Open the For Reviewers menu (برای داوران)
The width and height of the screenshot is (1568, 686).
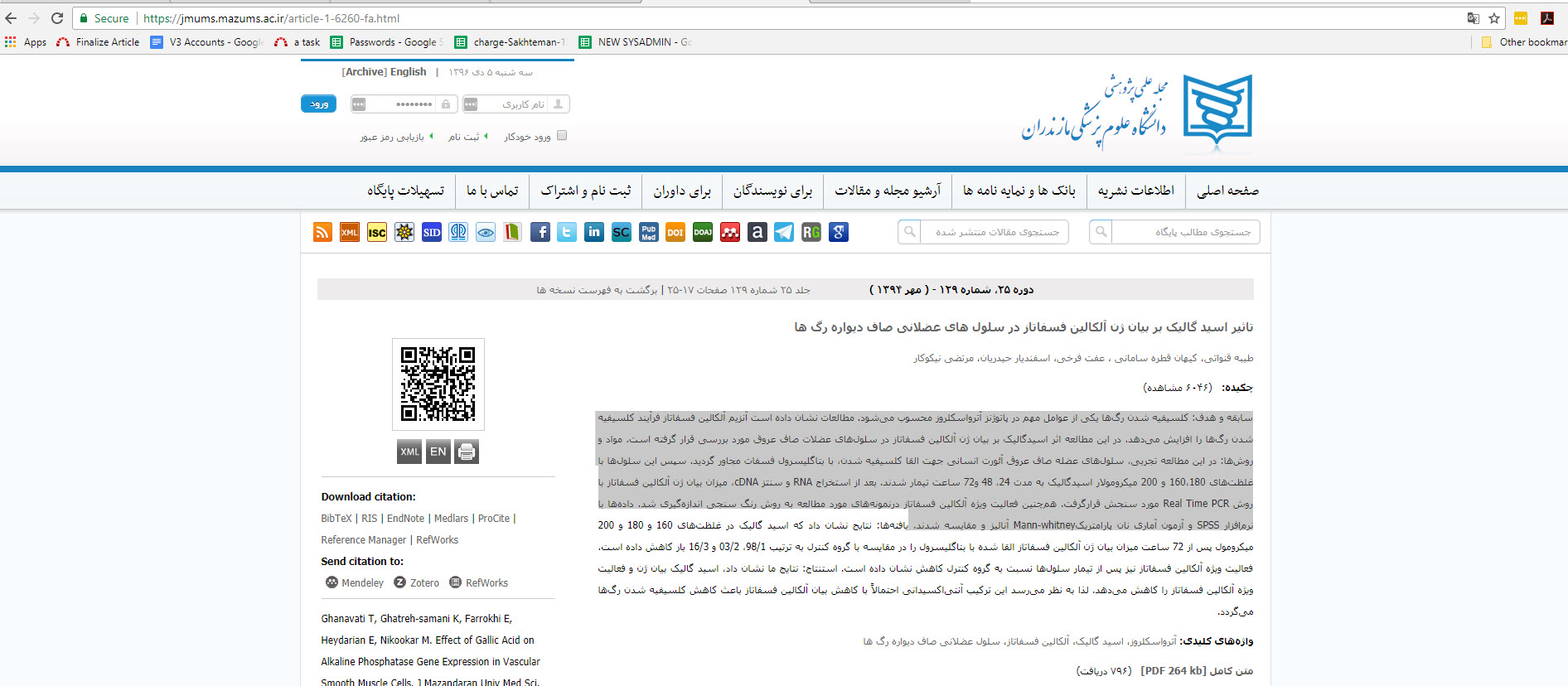click(x=682, y=191)
